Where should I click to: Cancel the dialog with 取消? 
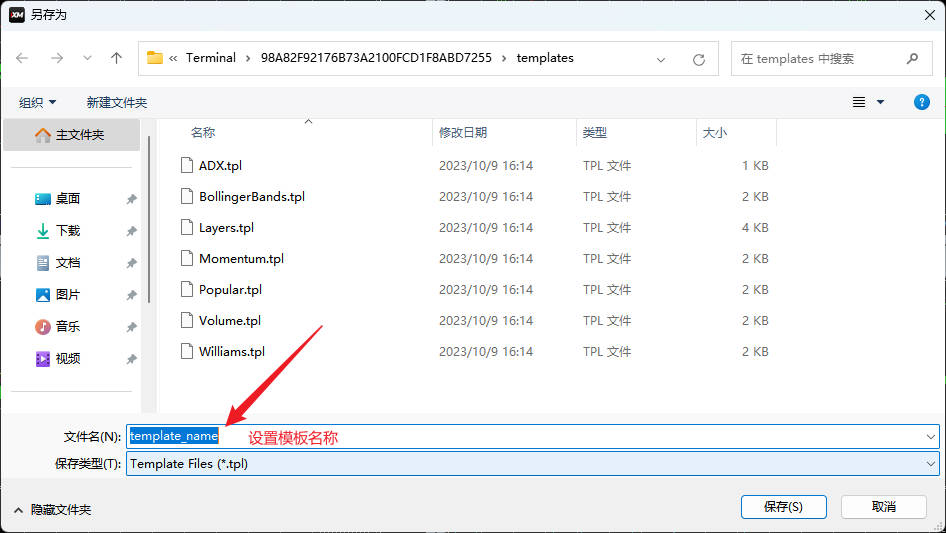pyautogui.click(x=883, y=506)
